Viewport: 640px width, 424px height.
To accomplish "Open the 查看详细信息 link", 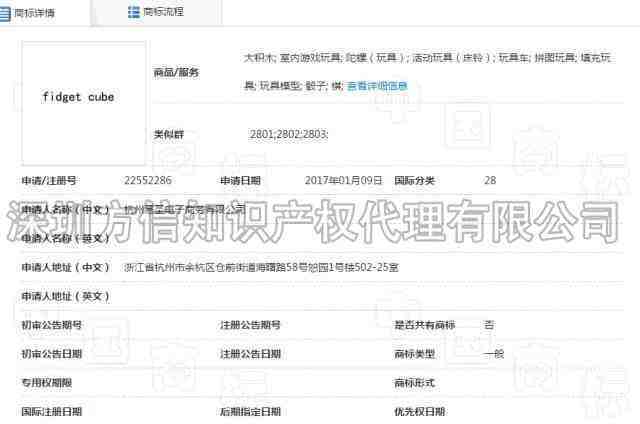I will tap(377, 86).
